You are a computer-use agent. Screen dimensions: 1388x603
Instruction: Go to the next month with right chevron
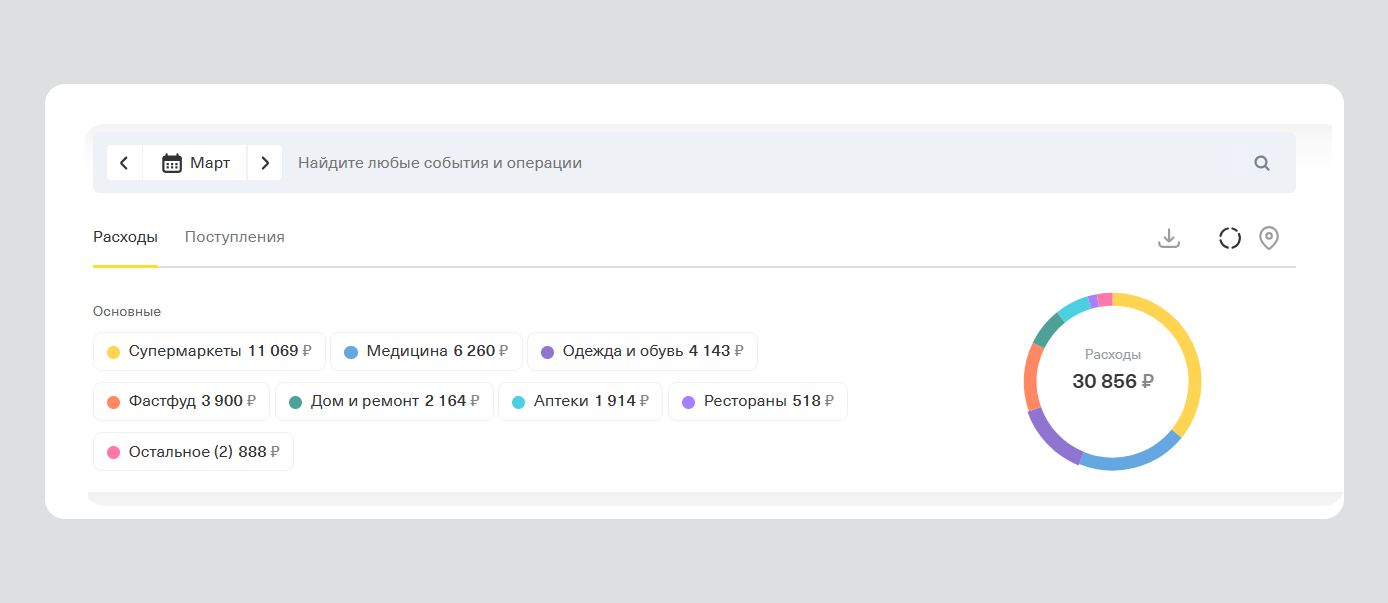265,163
